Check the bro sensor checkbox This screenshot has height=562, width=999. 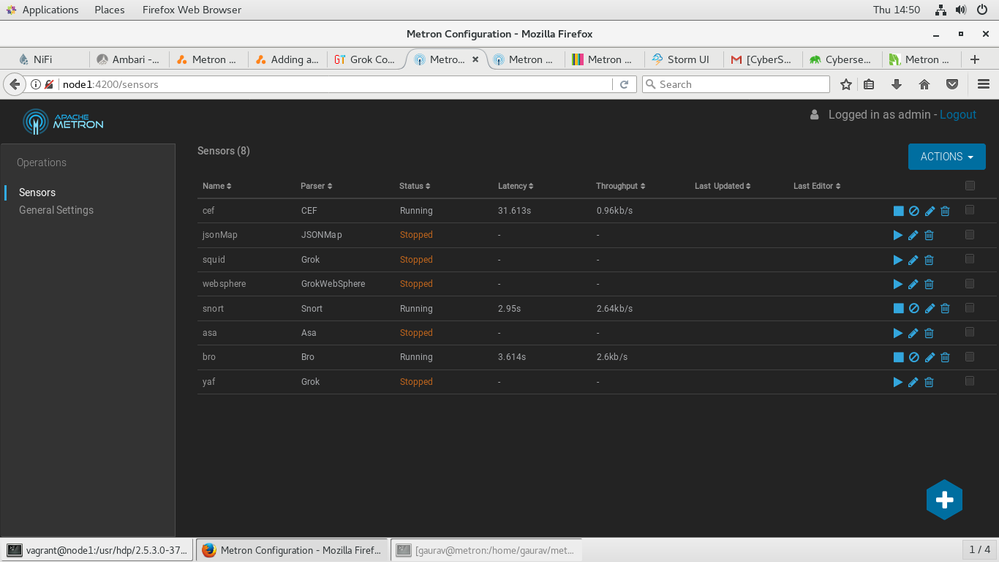point(970,357)
